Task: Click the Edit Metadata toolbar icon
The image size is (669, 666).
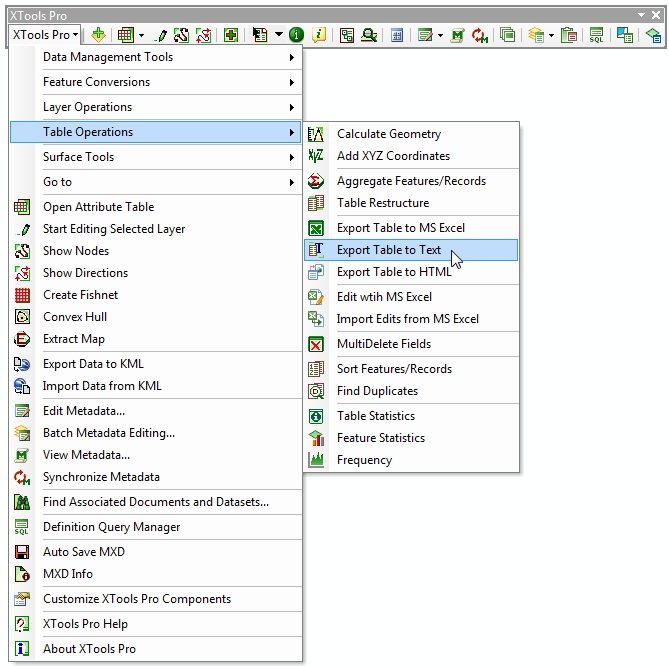Action: coord(425,35)
